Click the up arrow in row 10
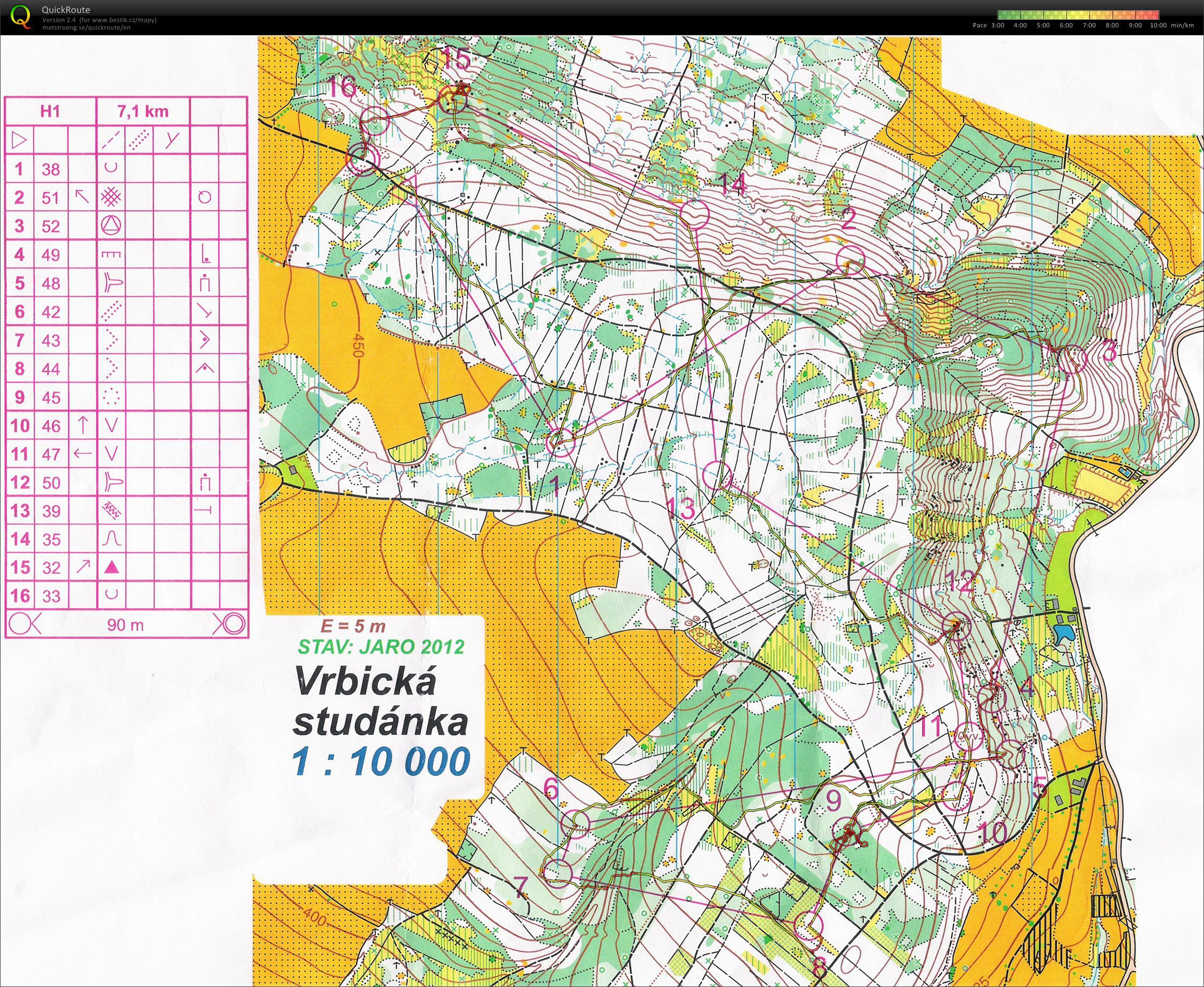This screenshot has height=987, width=1204. tap(83, 425)
